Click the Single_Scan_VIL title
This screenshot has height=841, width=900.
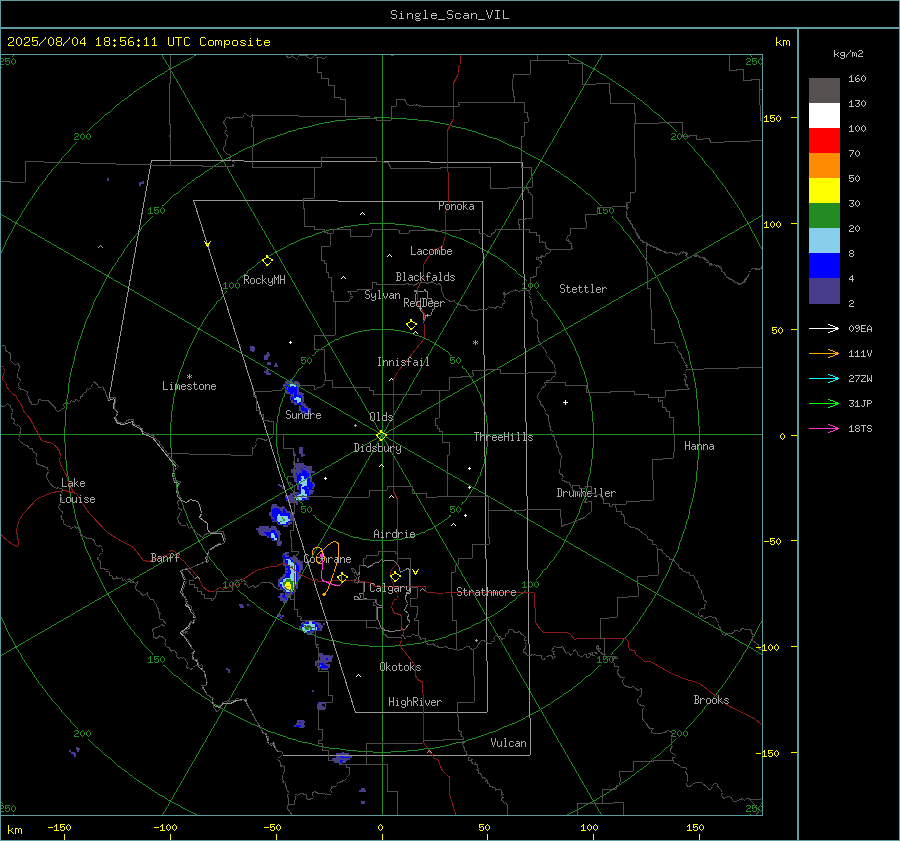(449, 15)
